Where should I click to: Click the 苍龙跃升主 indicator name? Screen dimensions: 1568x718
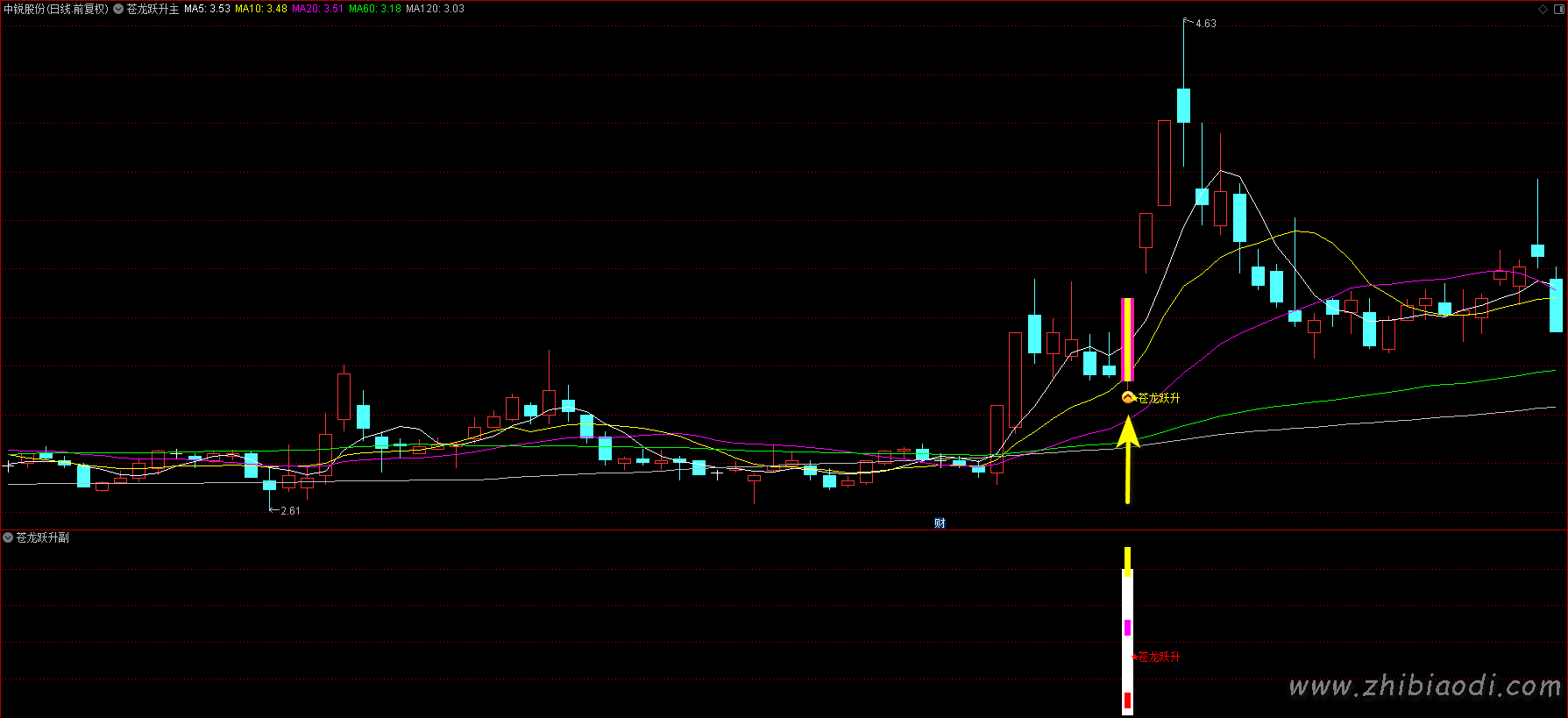153,9
